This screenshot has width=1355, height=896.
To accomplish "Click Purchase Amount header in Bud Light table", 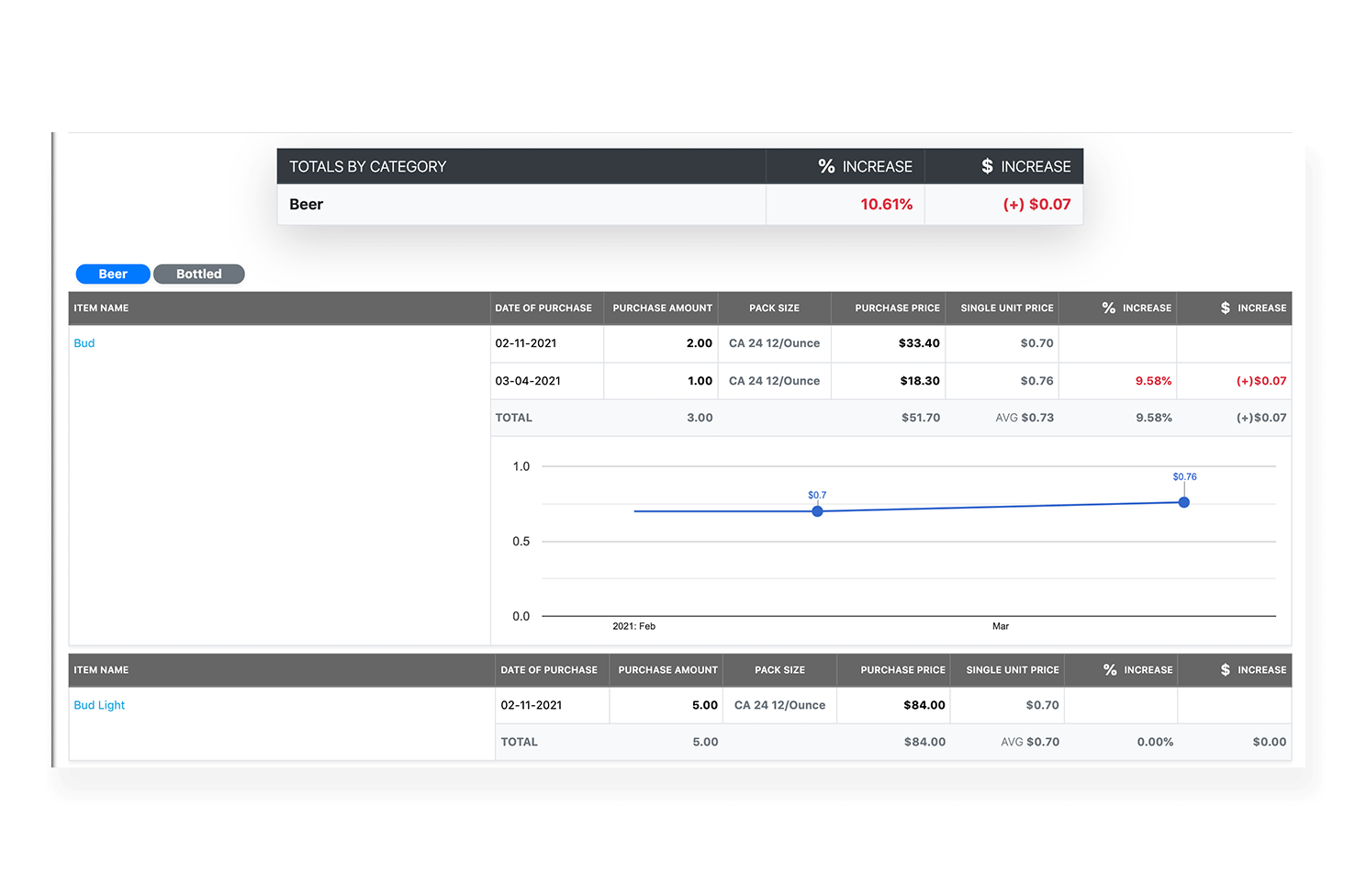I will [x=668, y=670].
